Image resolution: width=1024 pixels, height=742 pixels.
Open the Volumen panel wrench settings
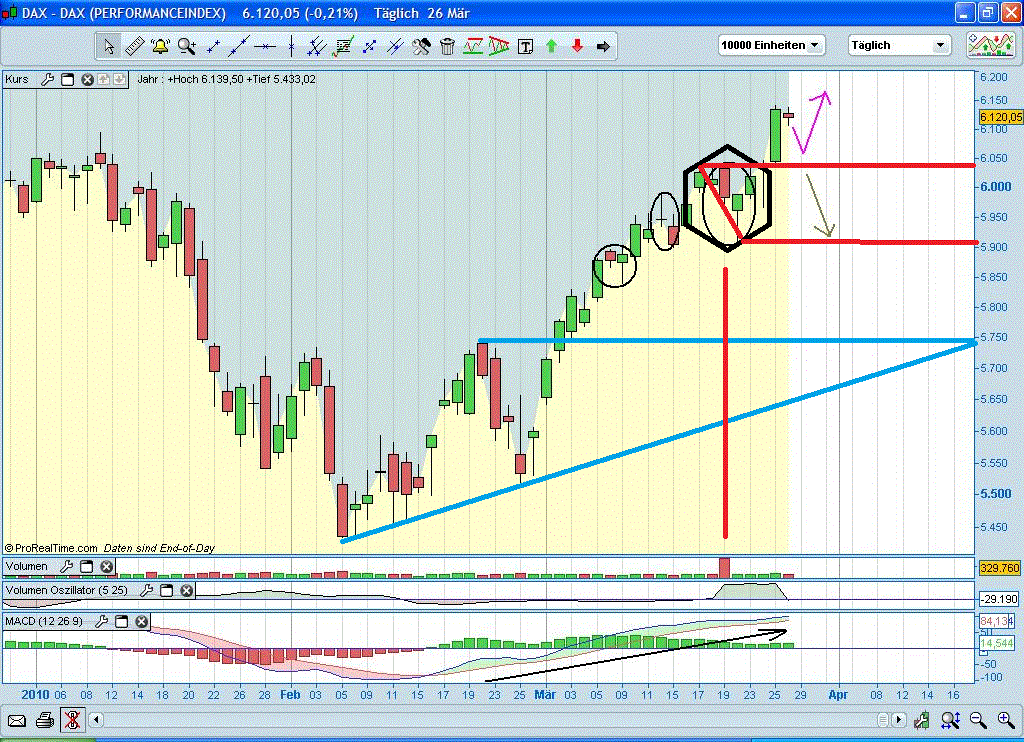pyautogui.click(x=66, y=566)
